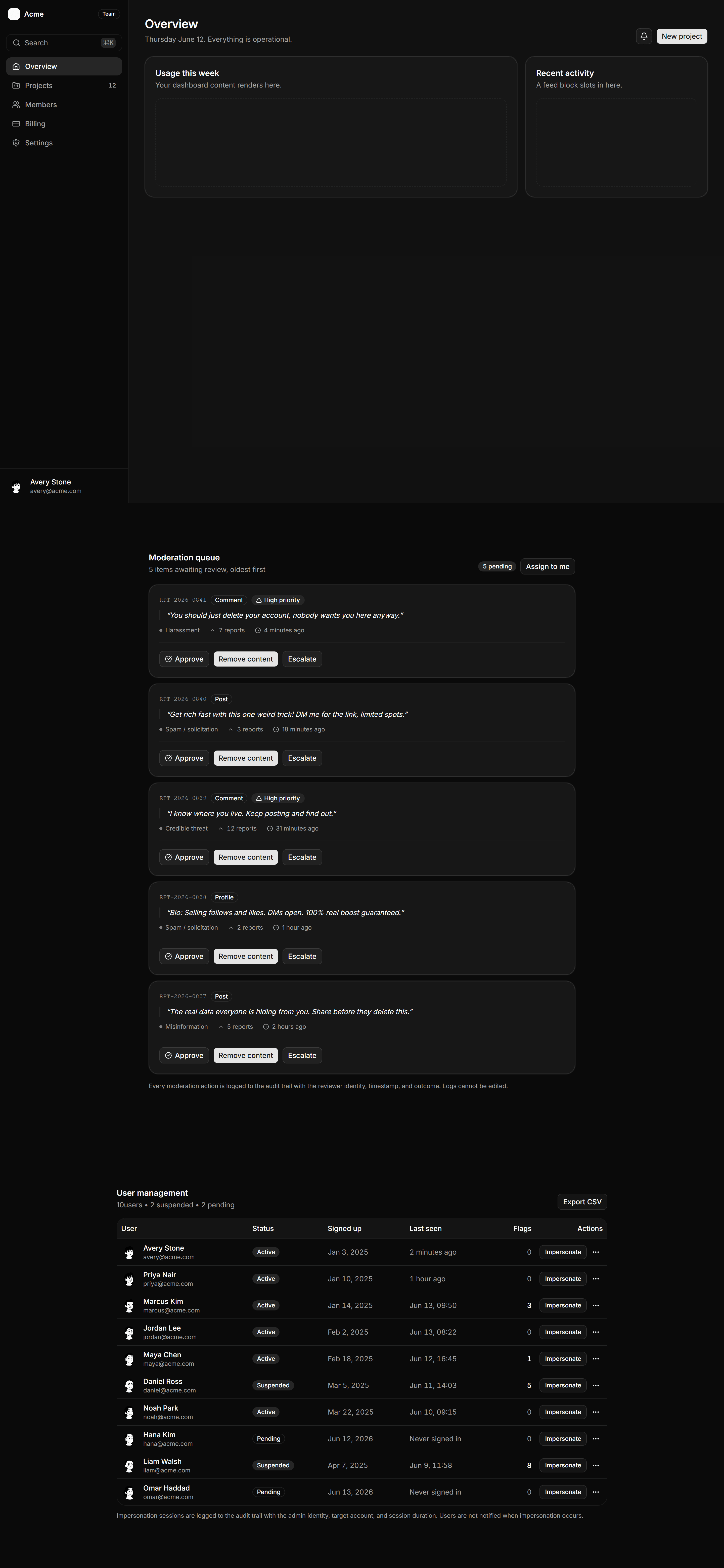Image resolution: width=724 pixels, height=1568 pixels.
Task: Open the more menu for Daniel Ross
Action: point(596,1385)
